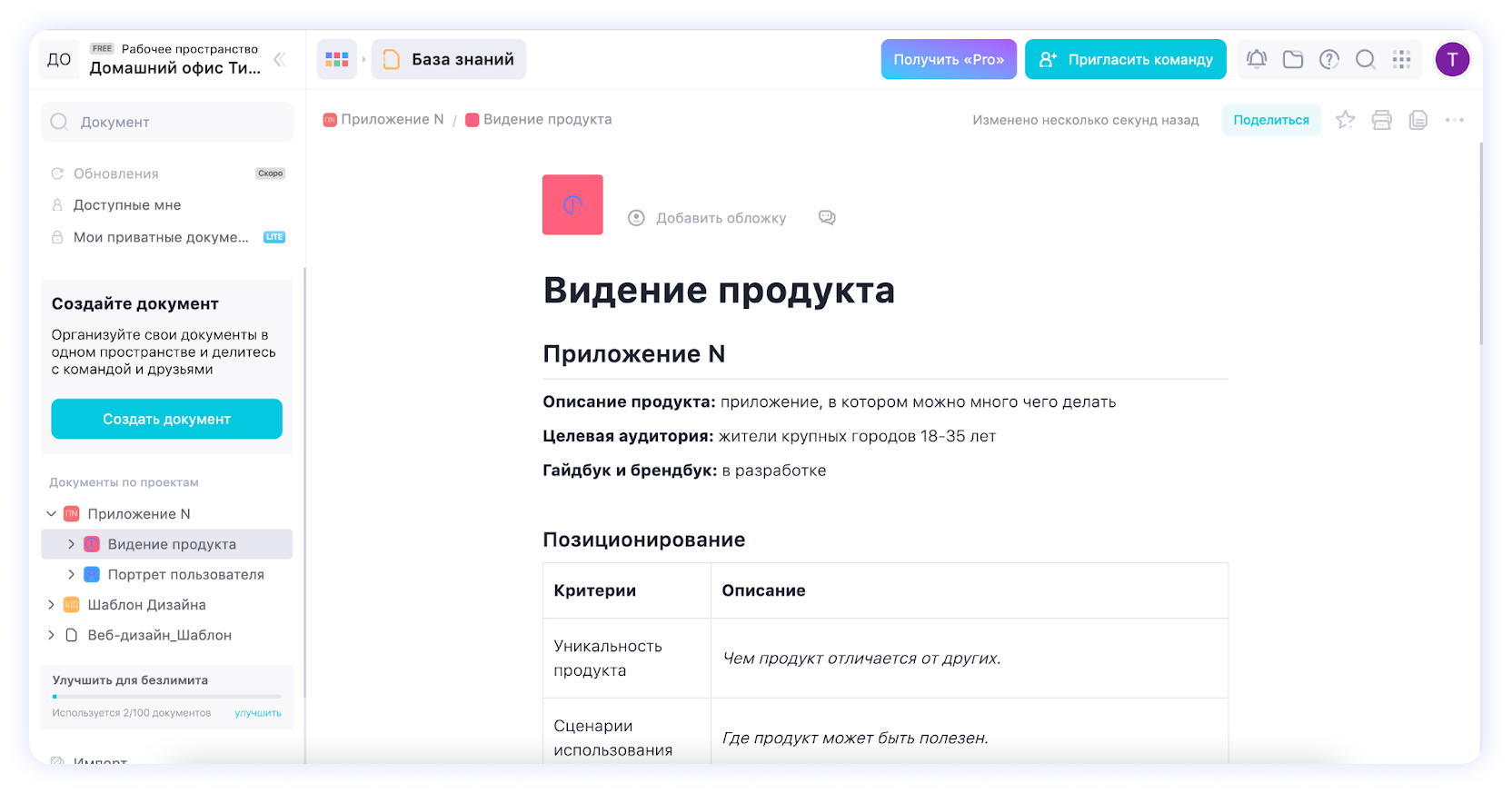The image size is (1512, 793).
Task: Click the Создать документ button
Action: [x=166, y=419]
